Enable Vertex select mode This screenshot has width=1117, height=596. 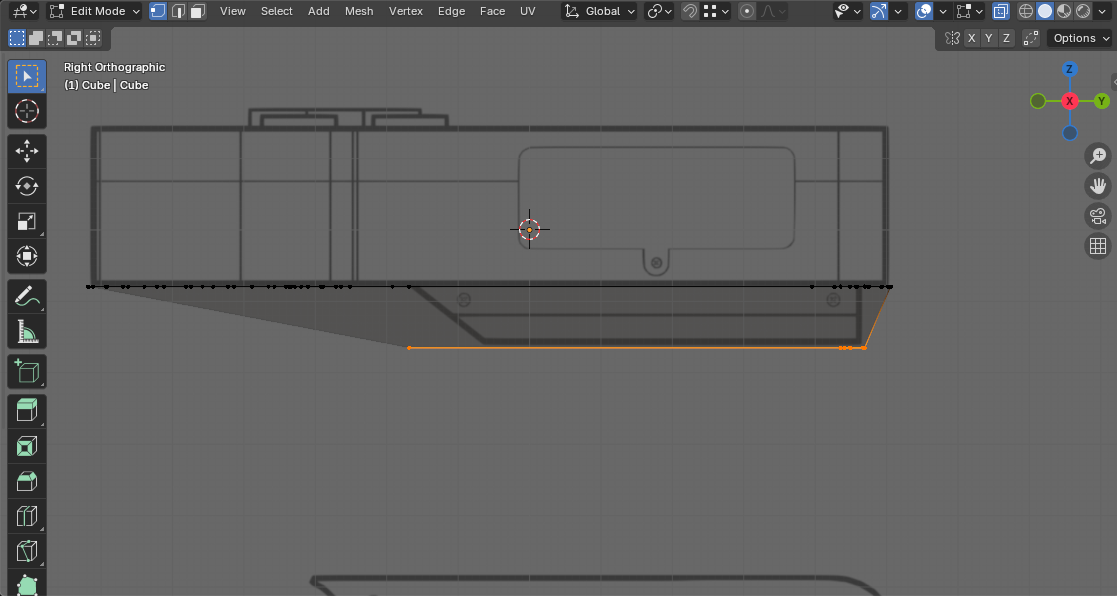[157, 11]
